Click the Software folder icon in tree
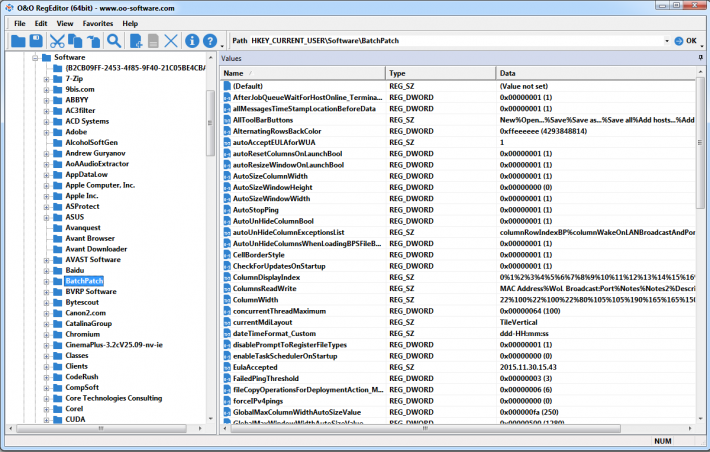Screen dimensions: 710x452 point(46,58)
